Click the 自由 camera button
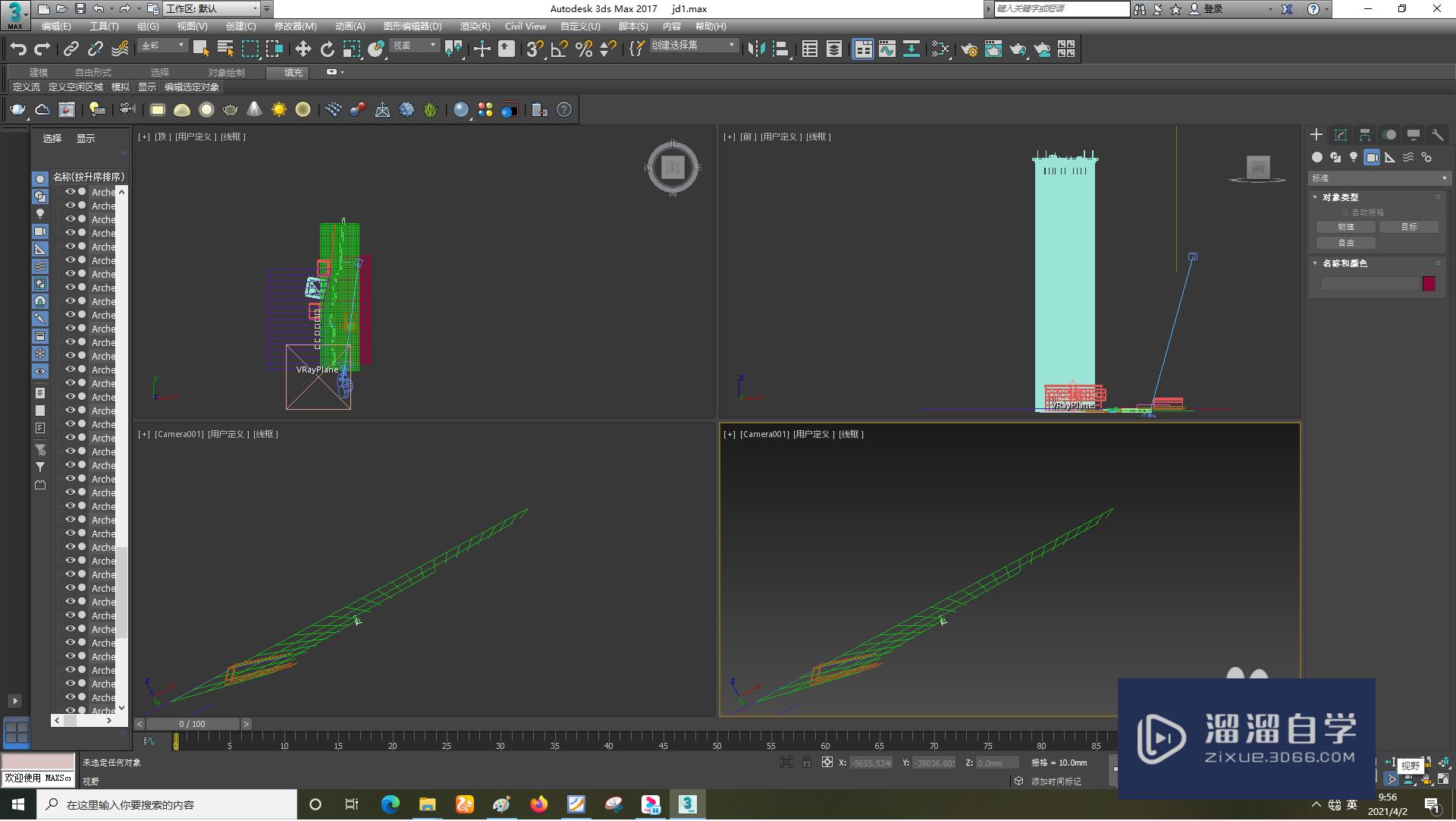The height and width of the screenshot is (821, 1456). (x=1346, y=244)
